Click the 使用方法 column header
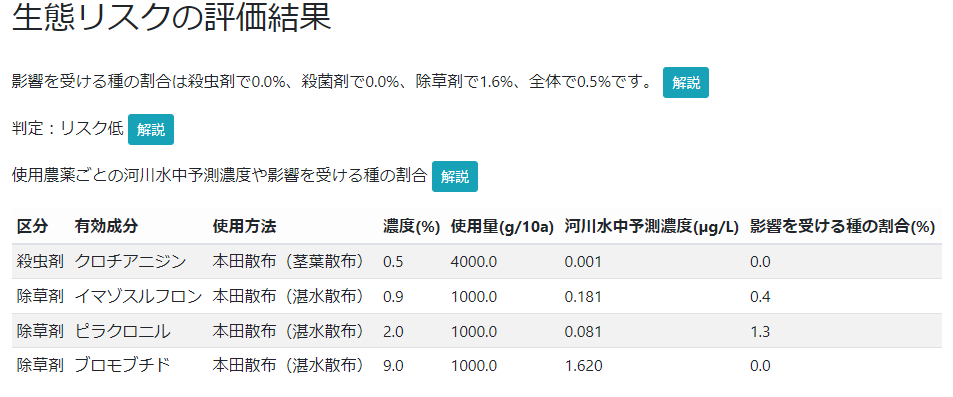Screen dimensions: 953x397 (244, 227)
